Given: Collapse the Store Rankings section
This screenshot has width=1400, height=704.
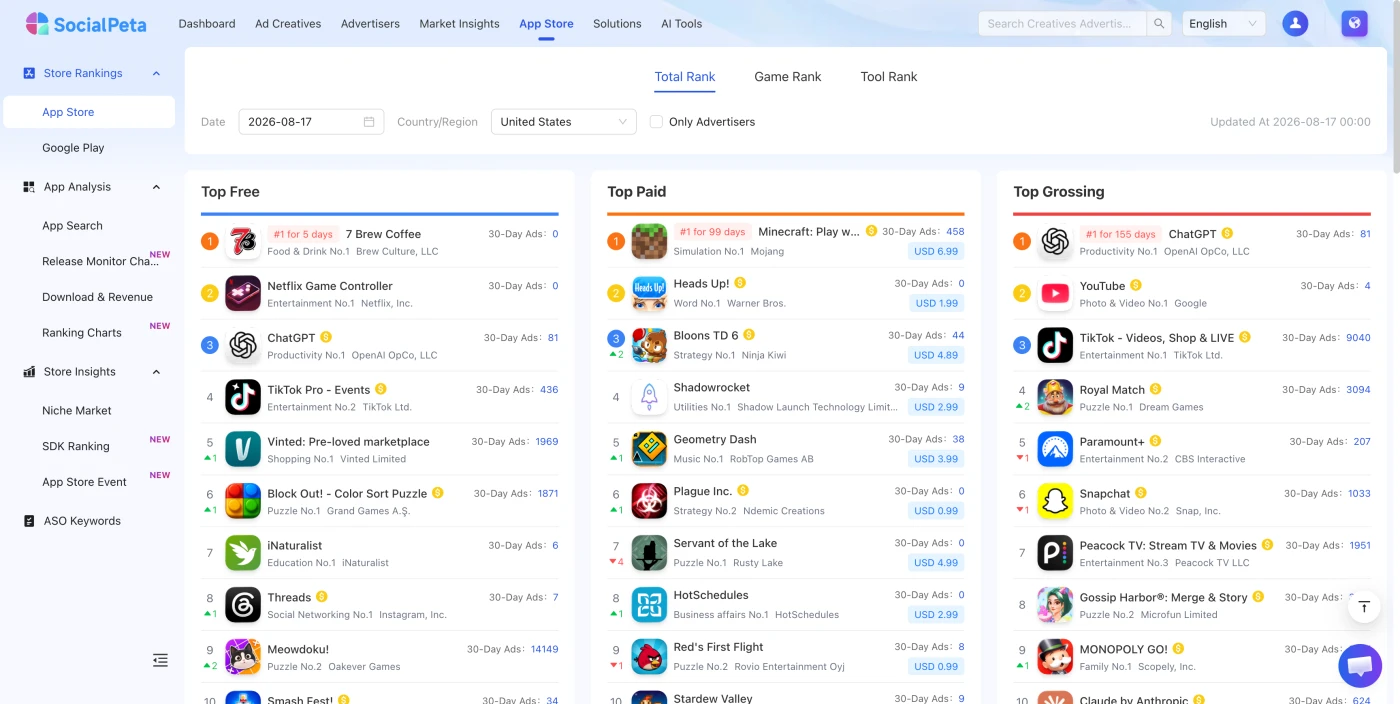Looking at the screenshot, I should [x=156, y=74].
